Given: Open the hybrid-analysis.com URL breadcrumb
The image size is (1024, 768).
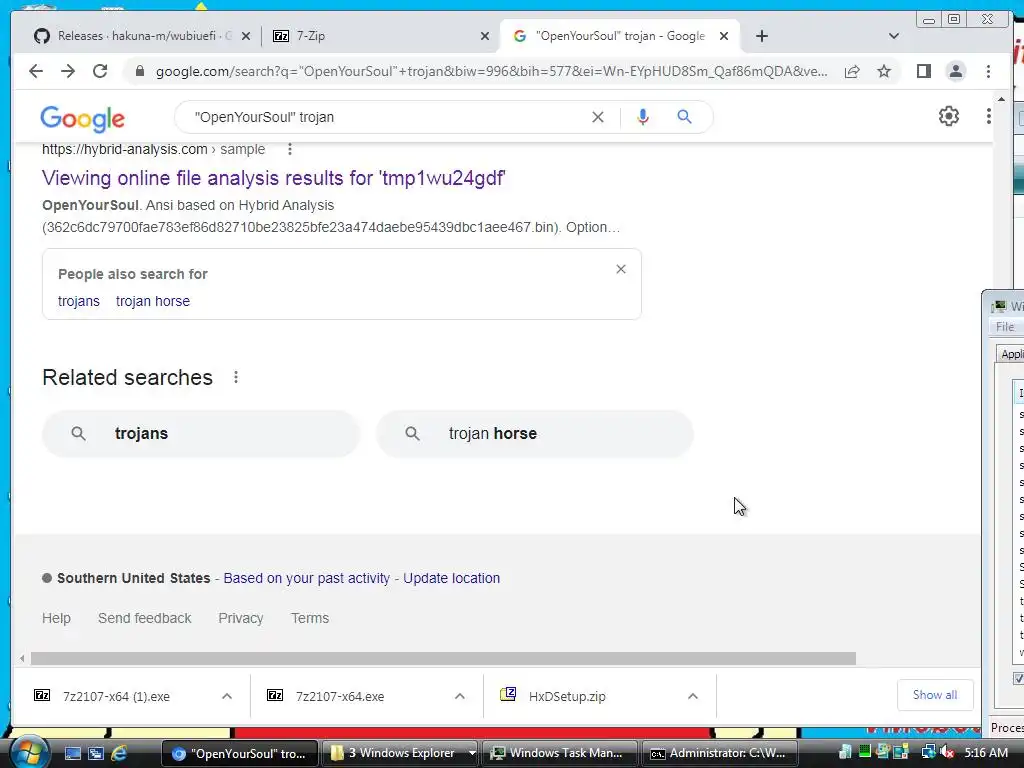Looking at the screenshot, I should point(153,149).
